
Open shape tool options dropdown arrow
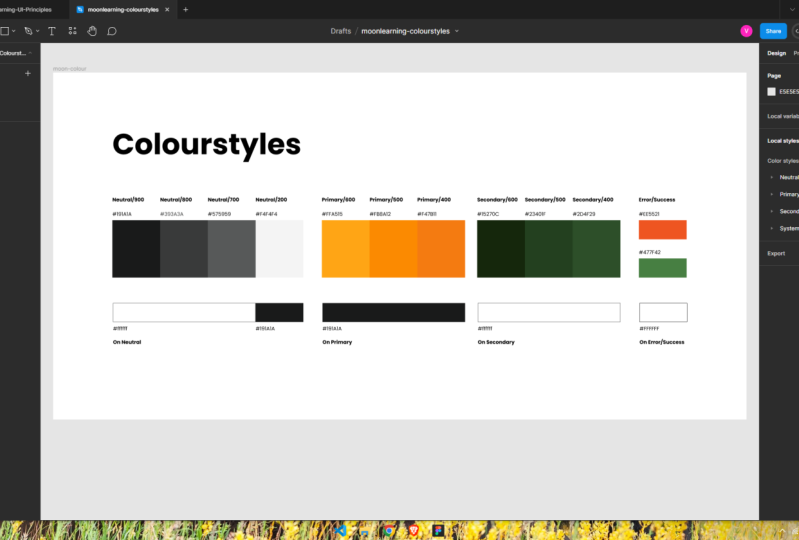pyautogui.click(x=13, y=31)
